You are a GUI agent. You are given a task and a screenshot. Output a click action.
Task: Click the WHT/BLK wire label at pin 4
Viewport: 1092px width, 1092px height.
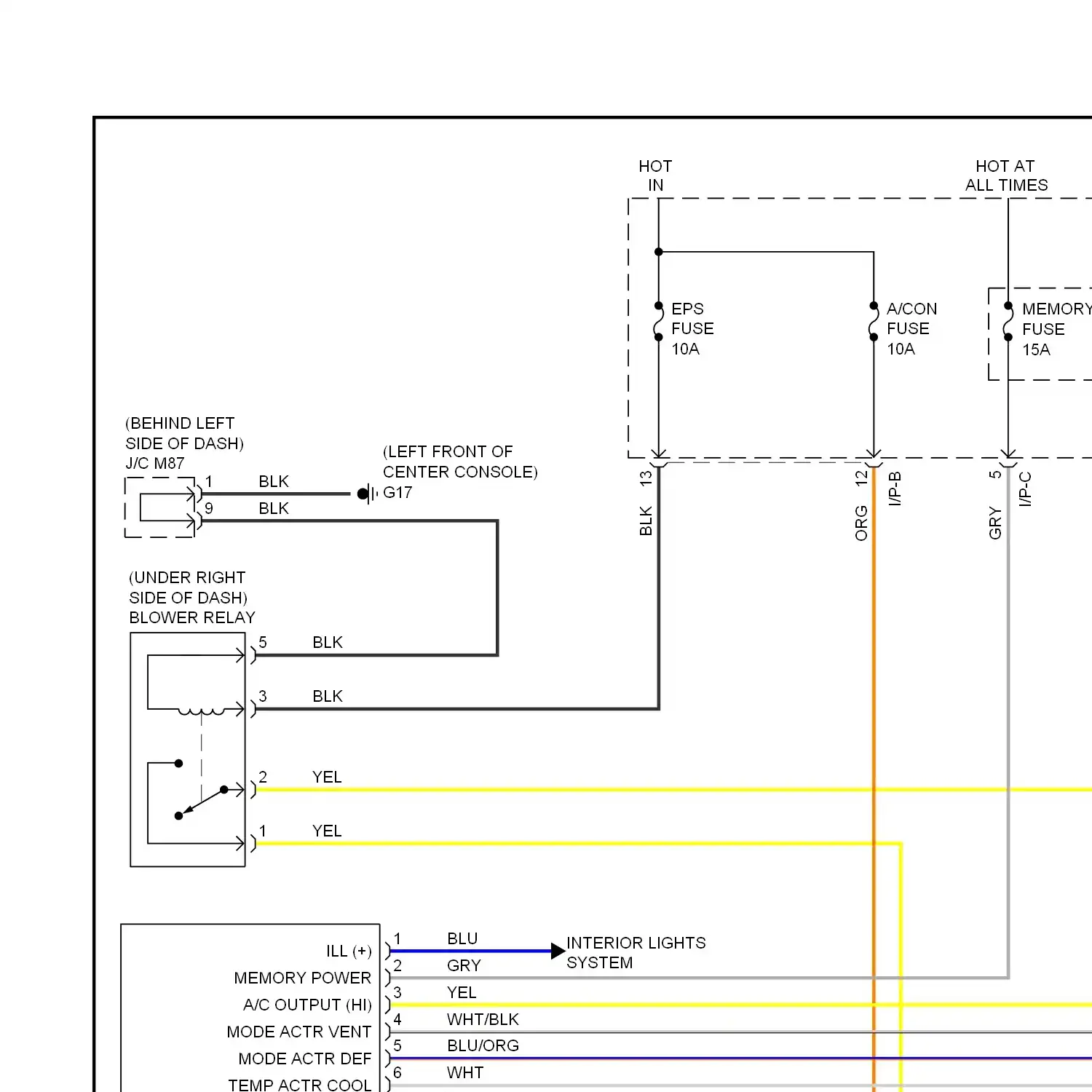483,1019
